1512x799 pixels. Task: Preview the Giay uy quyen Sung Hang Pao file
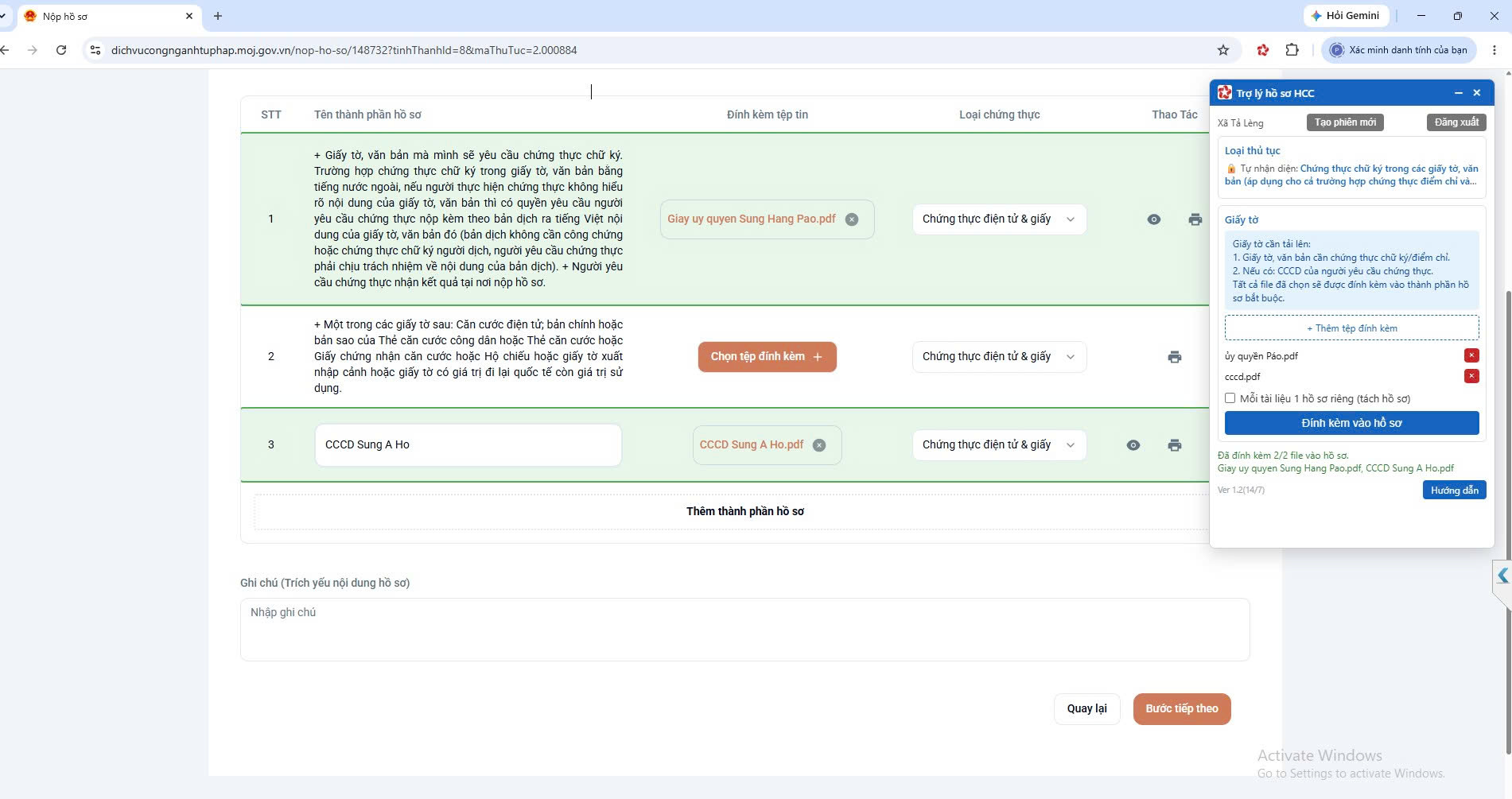tap(1154, 219)
